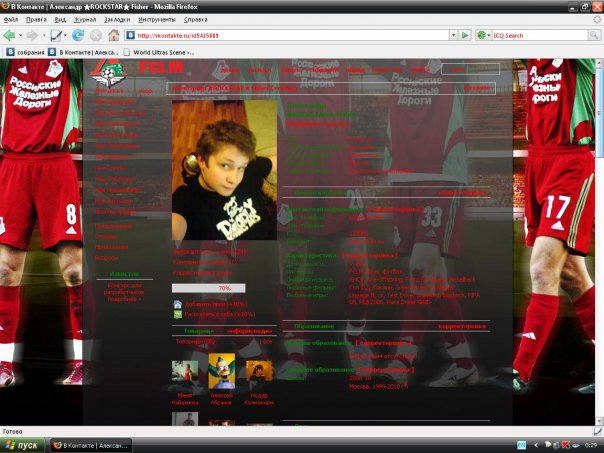This screenshot has width=604, height=453.
Task: Click the green speech bubble icon
Action: point(177,314)
